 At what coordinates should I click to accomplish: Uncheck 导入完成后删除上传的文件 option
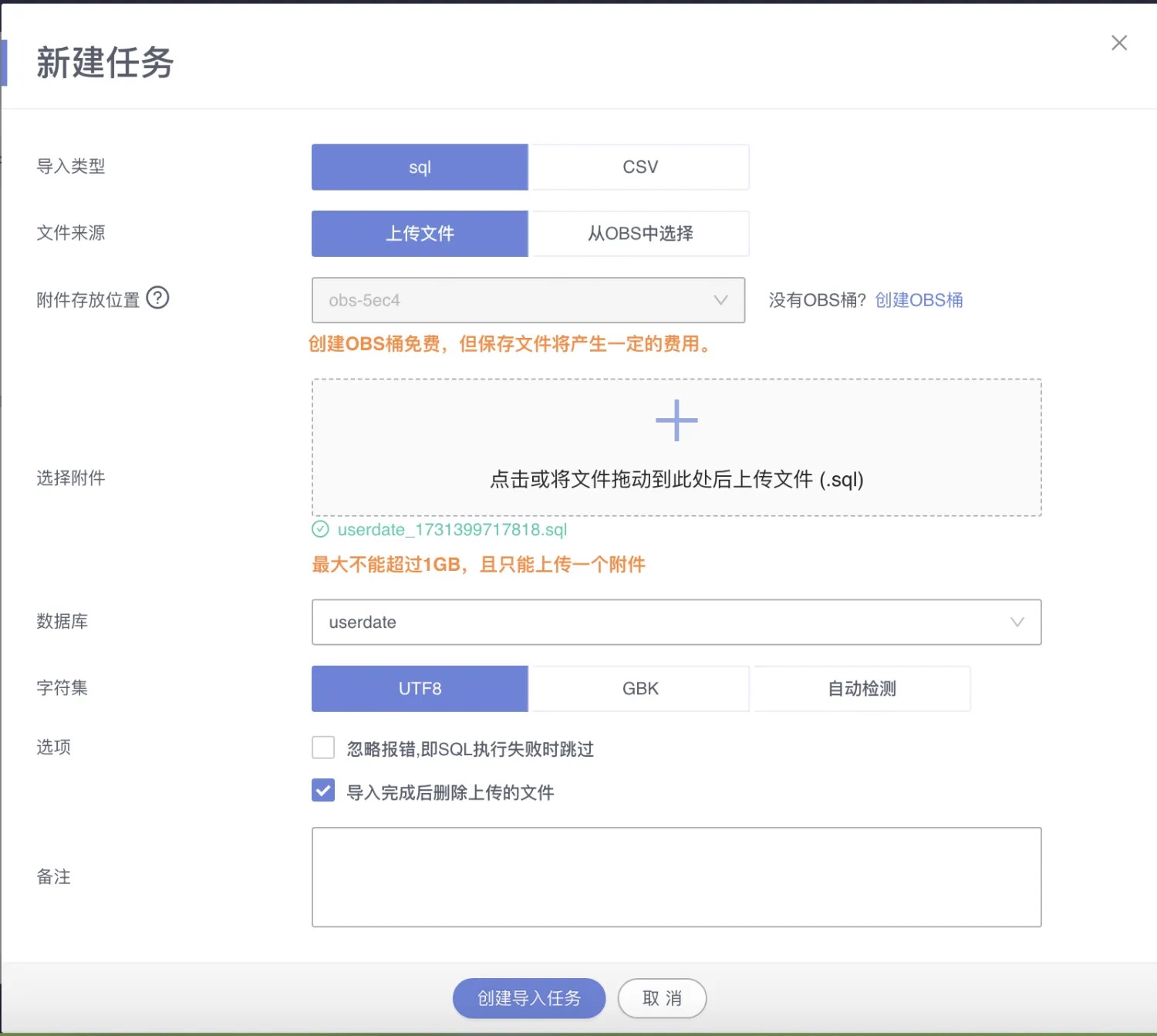pos(323,791)
